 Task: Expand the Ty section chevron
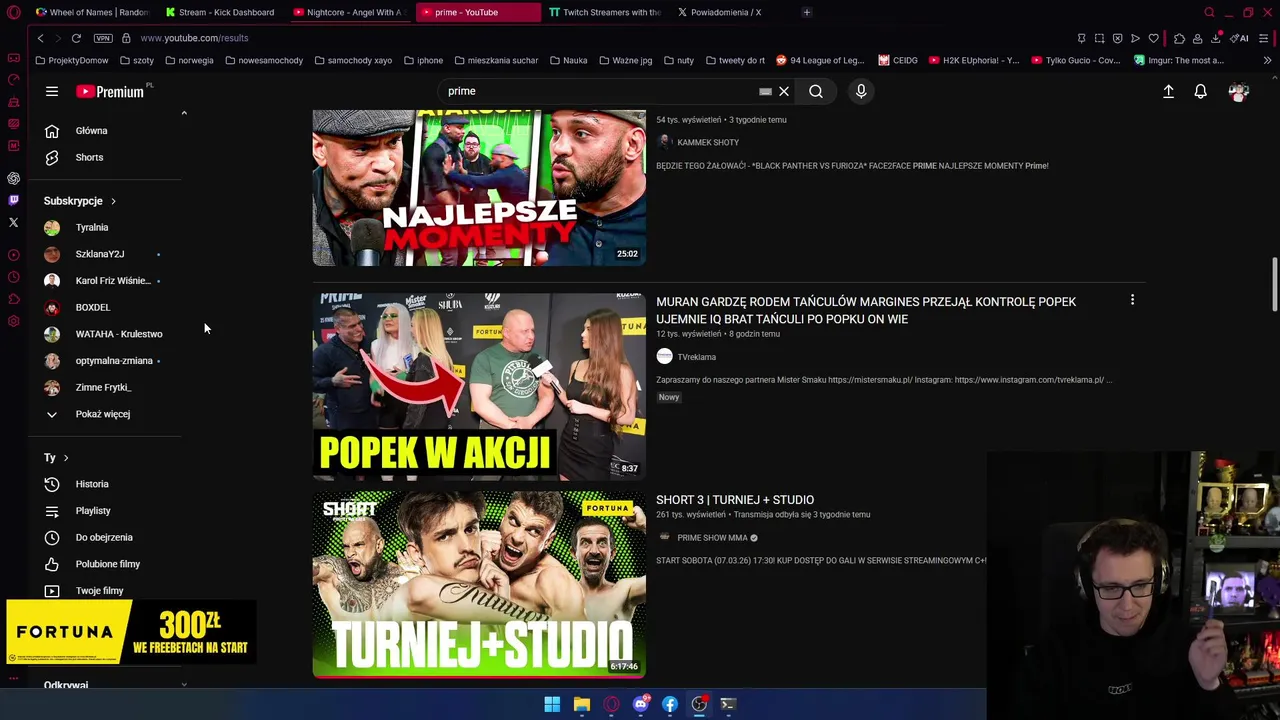[66, 458]
